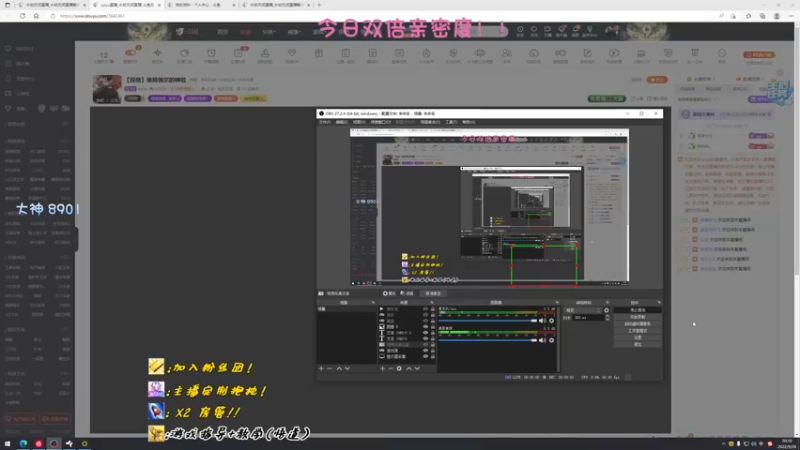The image size is (800, 450).
Task: Add a new source with plus icon
Action: point(382,368)
